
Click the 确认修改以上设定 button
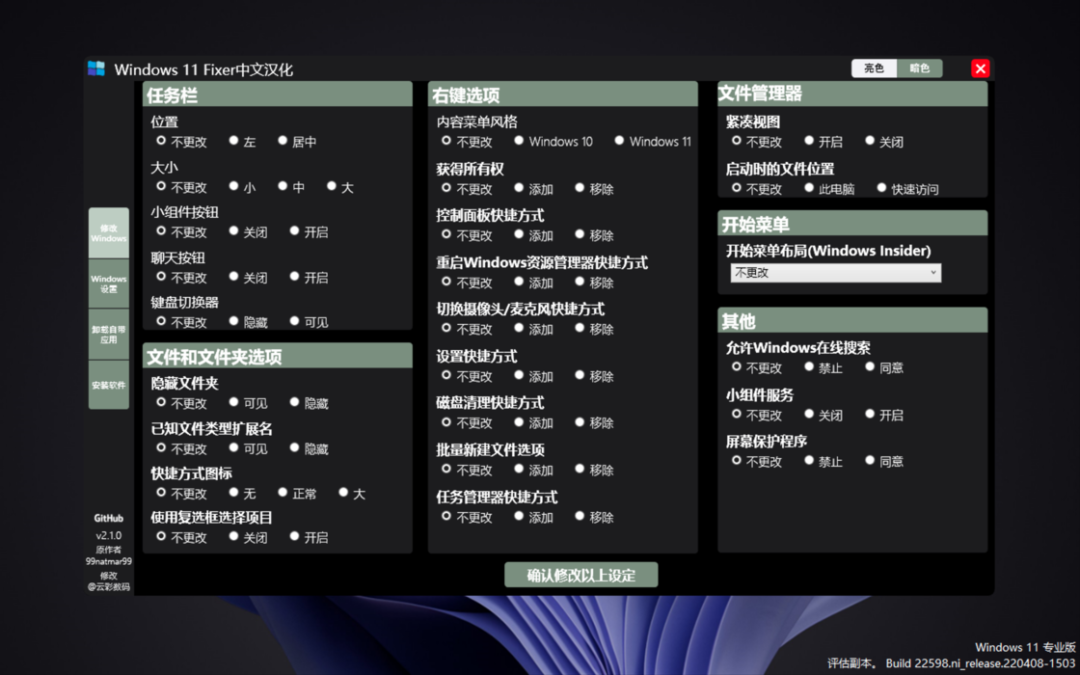point(581,575)
